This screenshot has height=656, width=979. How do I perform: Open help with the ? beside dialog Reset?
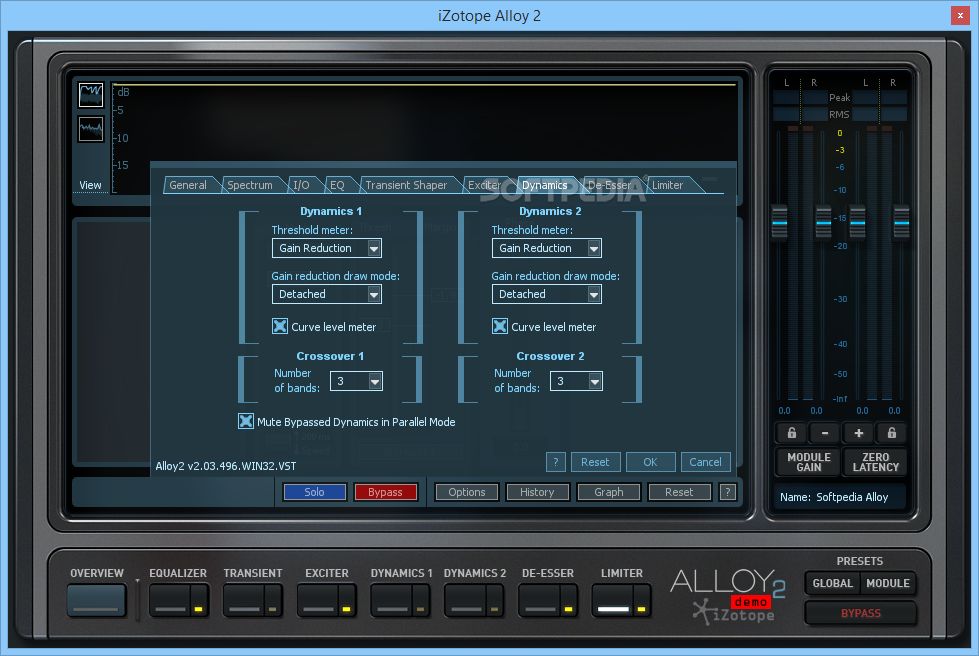[556, 462]
